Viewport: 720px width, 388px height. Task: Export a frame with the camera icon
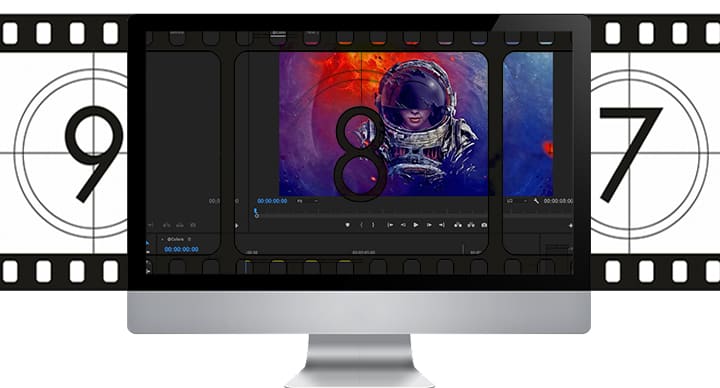pos(484,225)
